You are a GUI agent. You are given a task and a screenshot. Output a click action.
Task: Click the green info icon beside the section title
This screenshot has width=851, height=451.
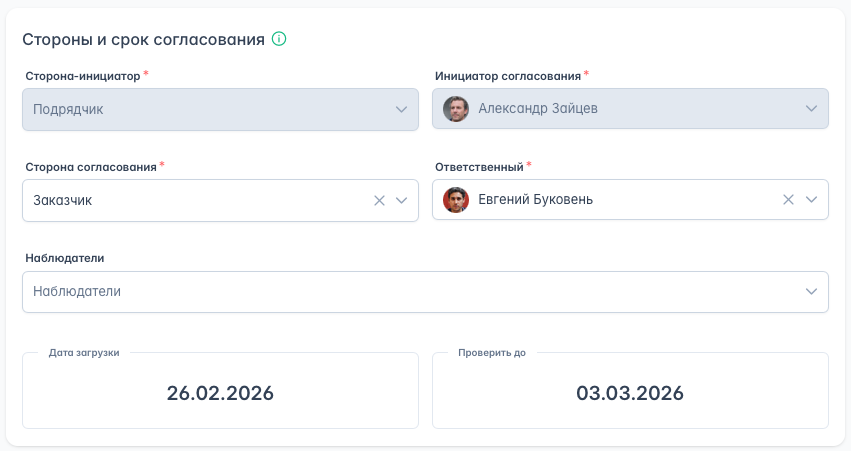coord(279,40)
